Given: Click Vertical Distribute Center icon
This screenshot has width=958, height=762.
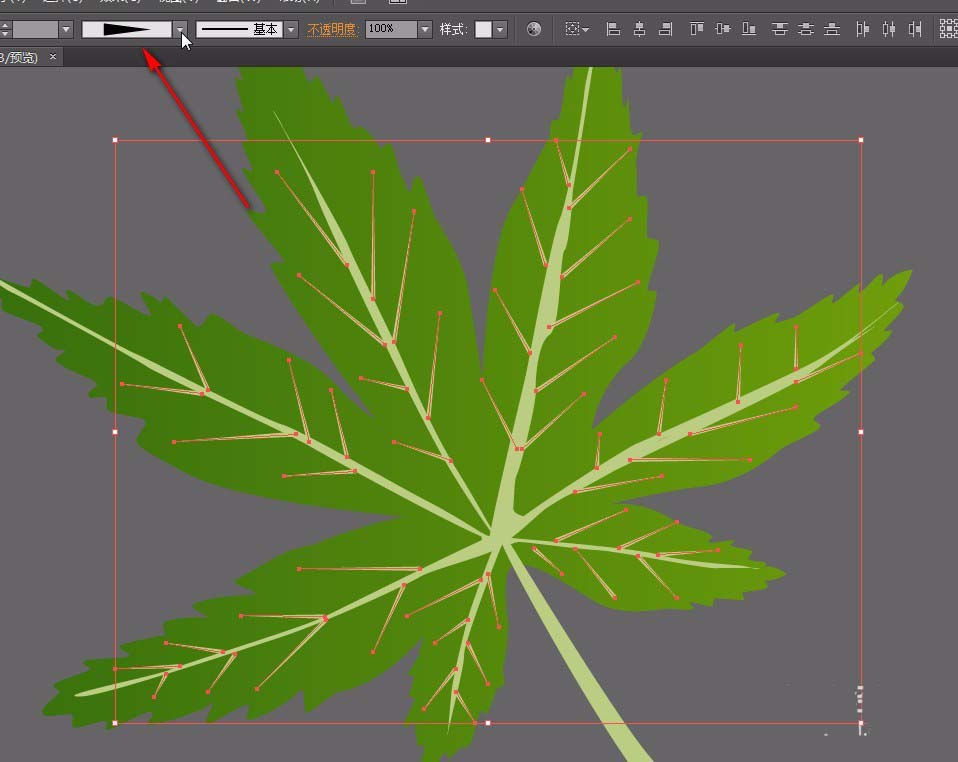Looking at the screenshot, I should click(x=806, y=29).
